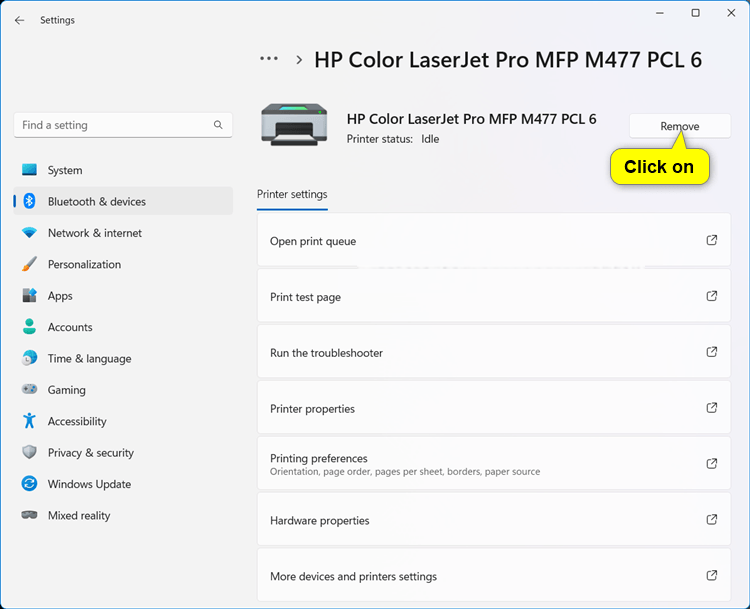This screenshot has width=750, height=609.
Task: Remove the HP printer
Action: tap(680, 126)
